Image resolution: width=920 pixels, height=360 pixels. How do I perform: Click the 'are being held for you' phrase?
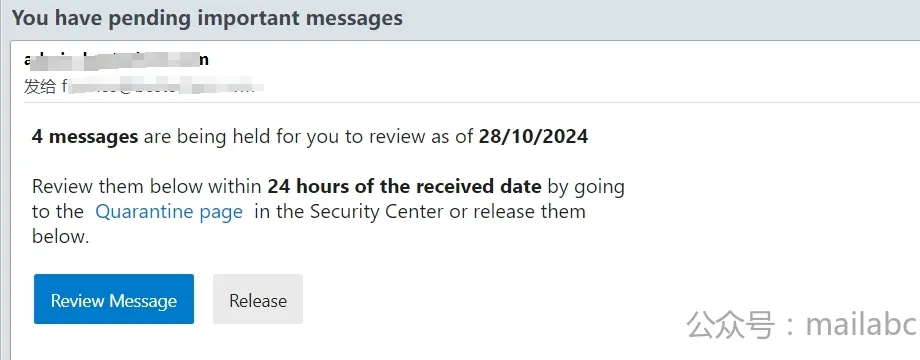pyautogui.click(x=242, y=137)
